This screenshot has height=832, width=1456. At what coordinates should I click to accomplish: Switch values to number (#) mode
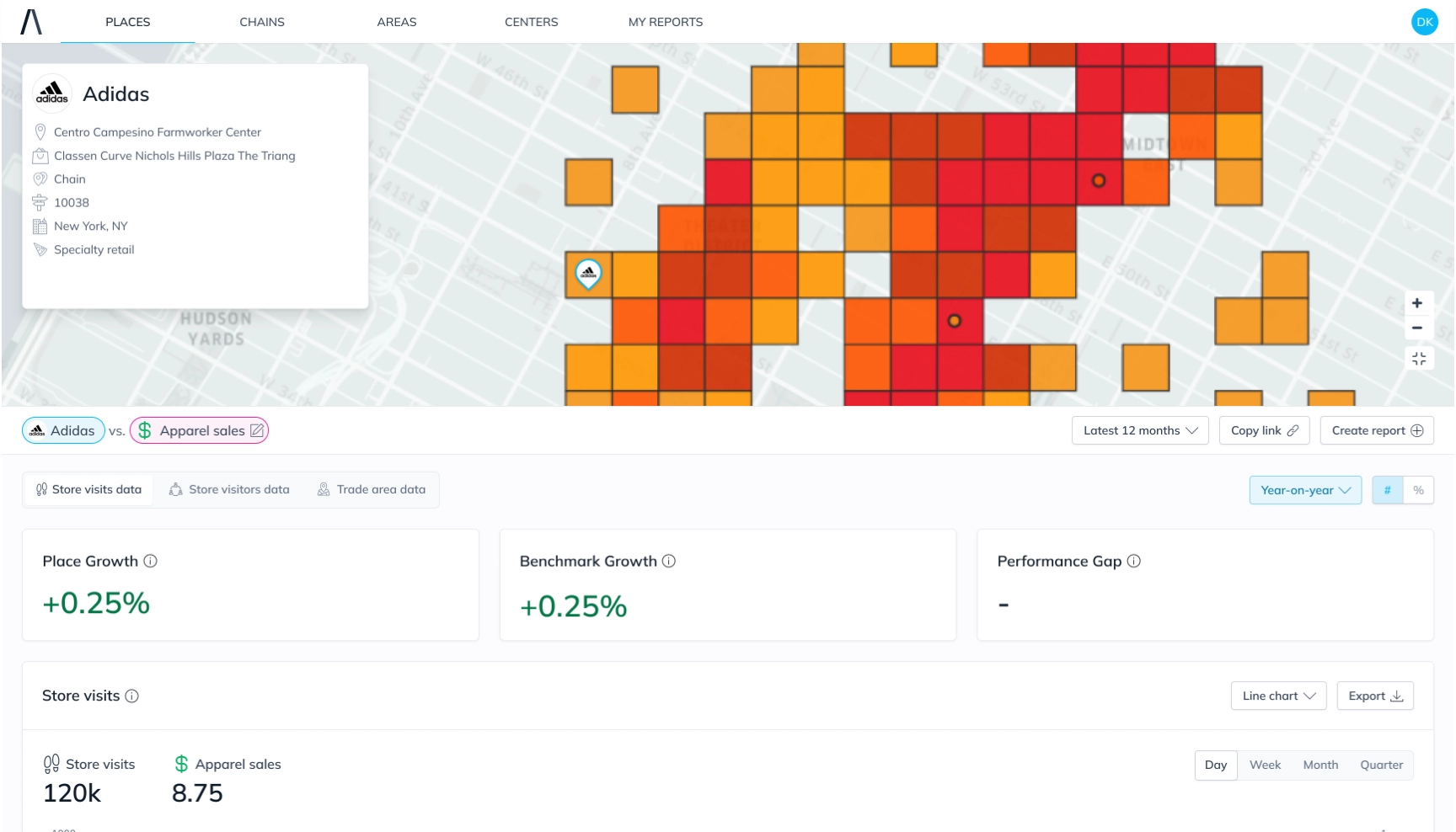point(1387,490)
